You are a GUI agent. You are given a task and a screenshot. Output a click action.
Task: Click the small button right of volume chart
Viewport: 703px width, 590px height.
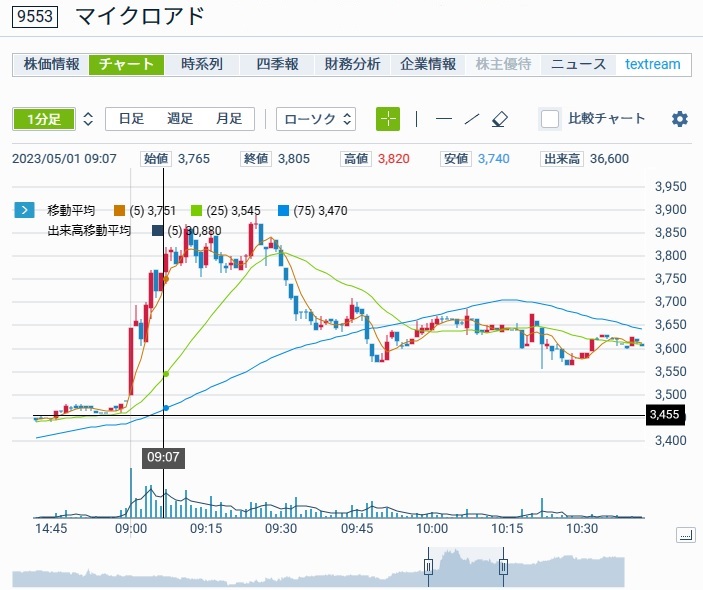[685, 535]
